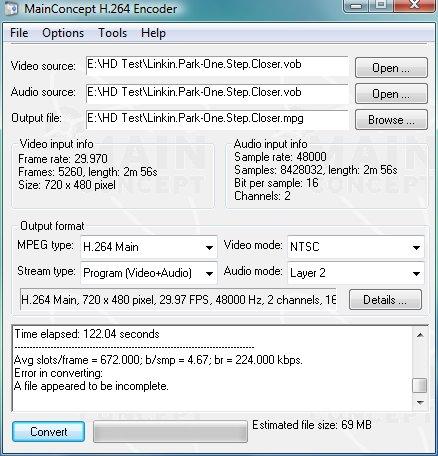Open the Options menu
The height and width of the screenshot is (456, 438).
coord(63,33)
